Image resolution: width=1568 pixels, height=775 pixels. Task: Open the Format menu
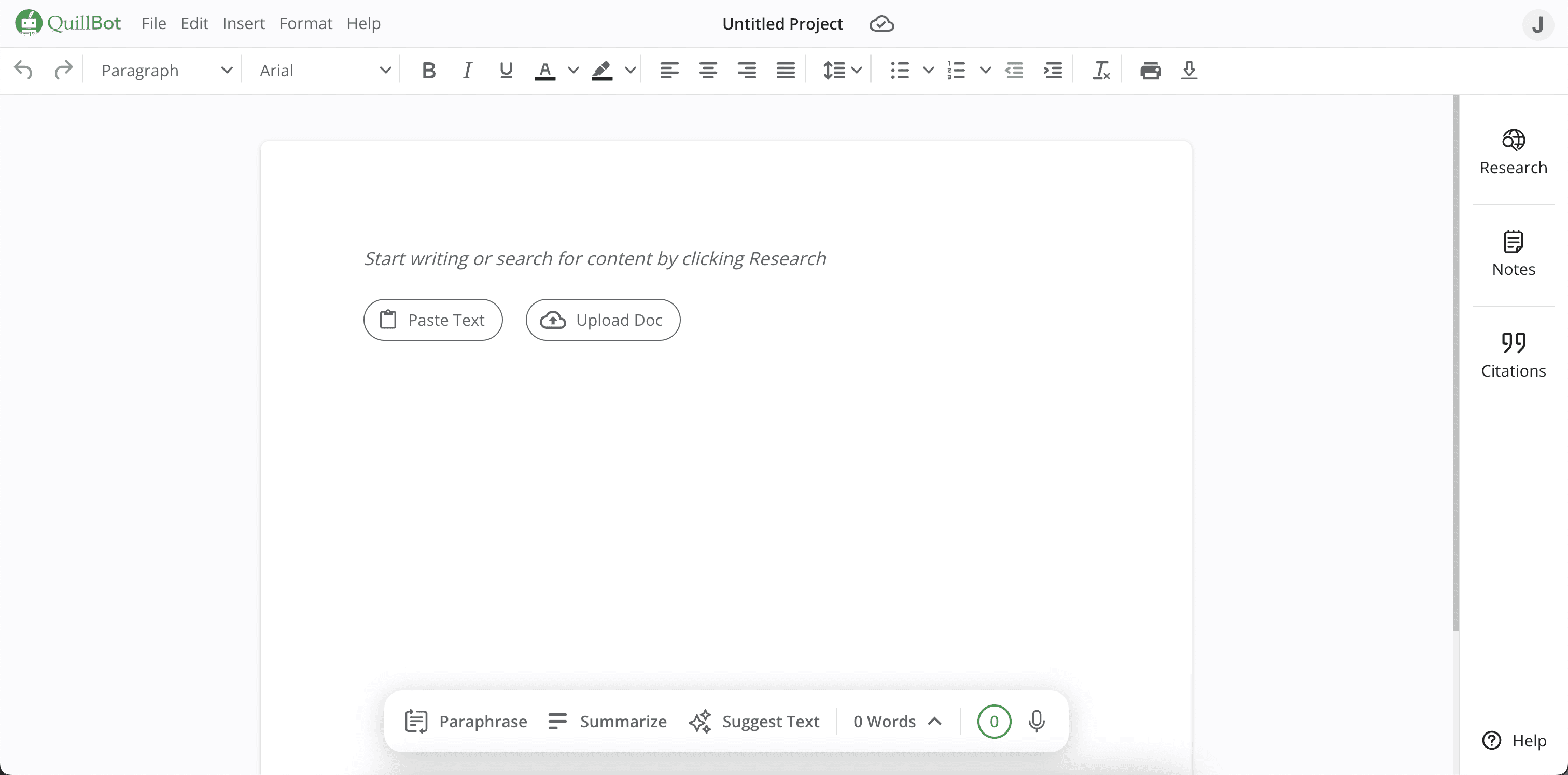305,24
